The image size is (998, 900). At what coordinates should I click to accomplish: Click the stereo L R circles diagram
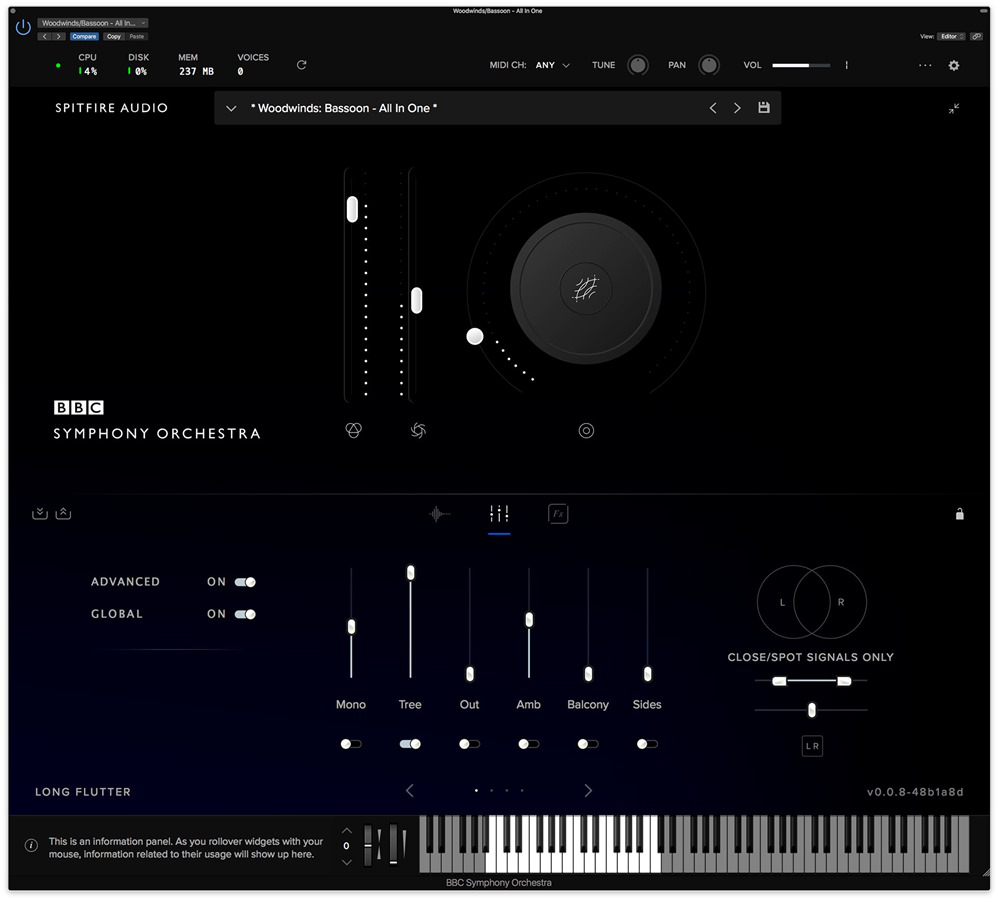(812, 601)
